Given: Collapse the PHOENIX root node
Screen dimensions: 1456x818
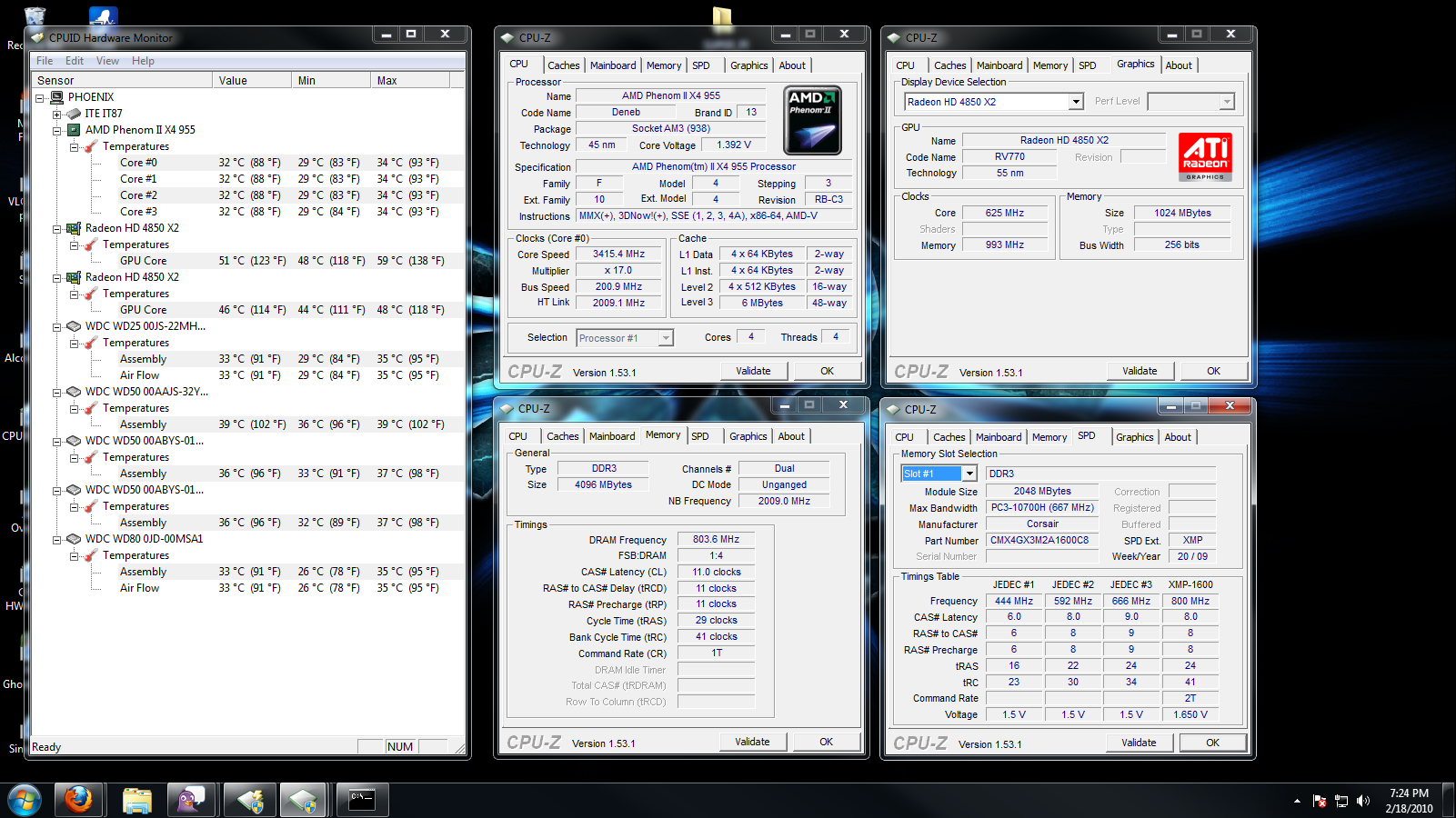Looking at the screenshot, I should coord(40,97).
